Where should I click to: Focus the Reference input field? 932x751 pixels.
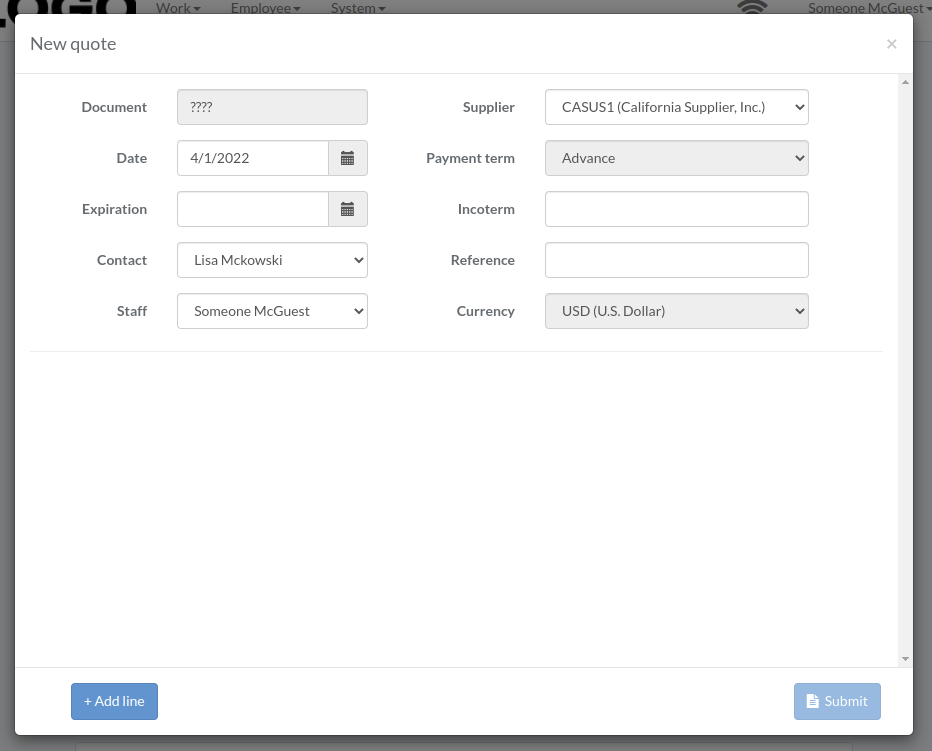[676, 260]
